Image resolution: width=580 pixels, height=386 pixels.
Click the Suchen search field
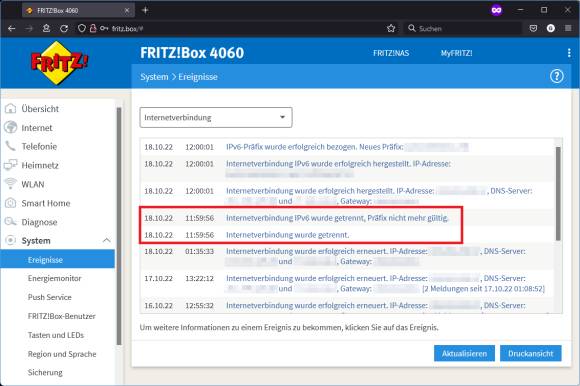(x=462, y=28)
